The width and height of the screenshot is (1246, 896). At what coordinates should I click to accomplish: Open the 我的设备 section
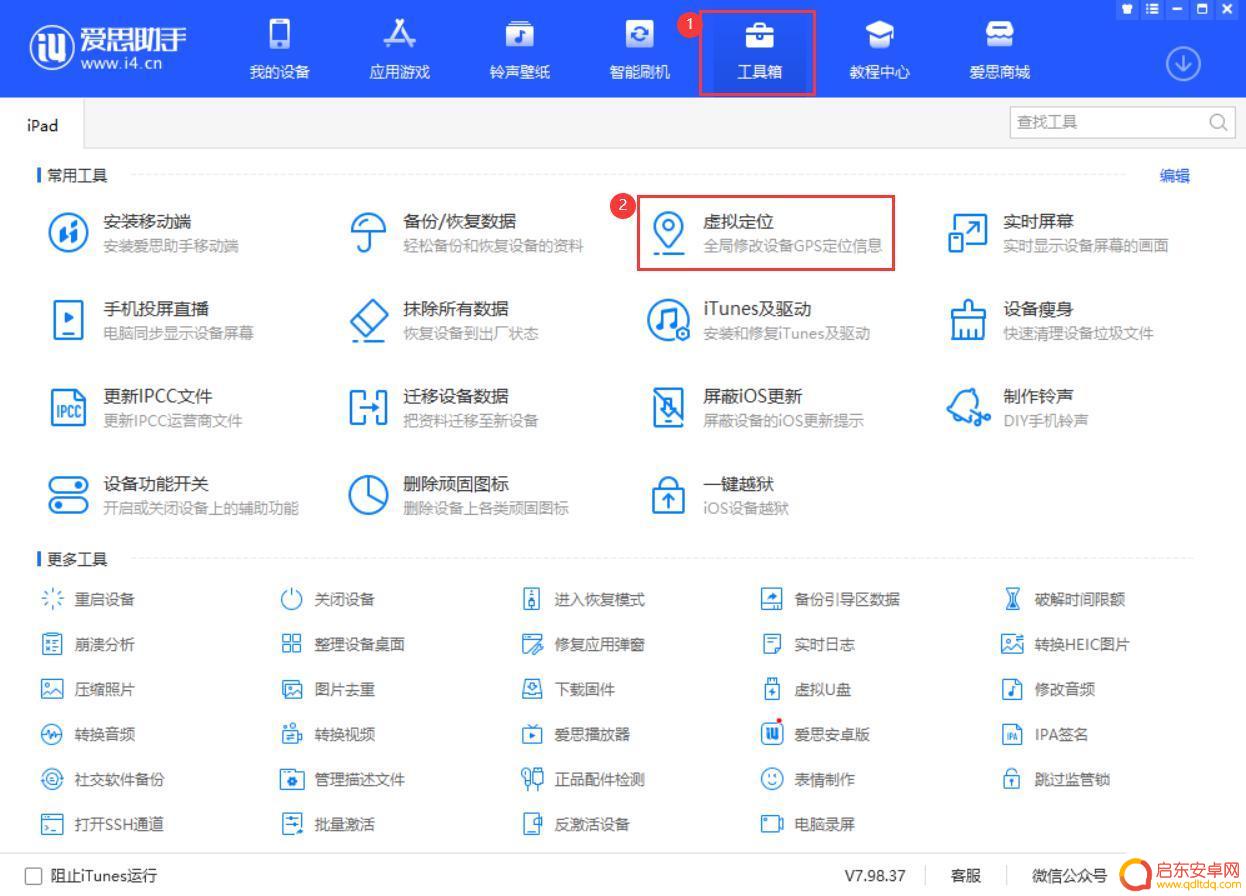click(280, 49)
